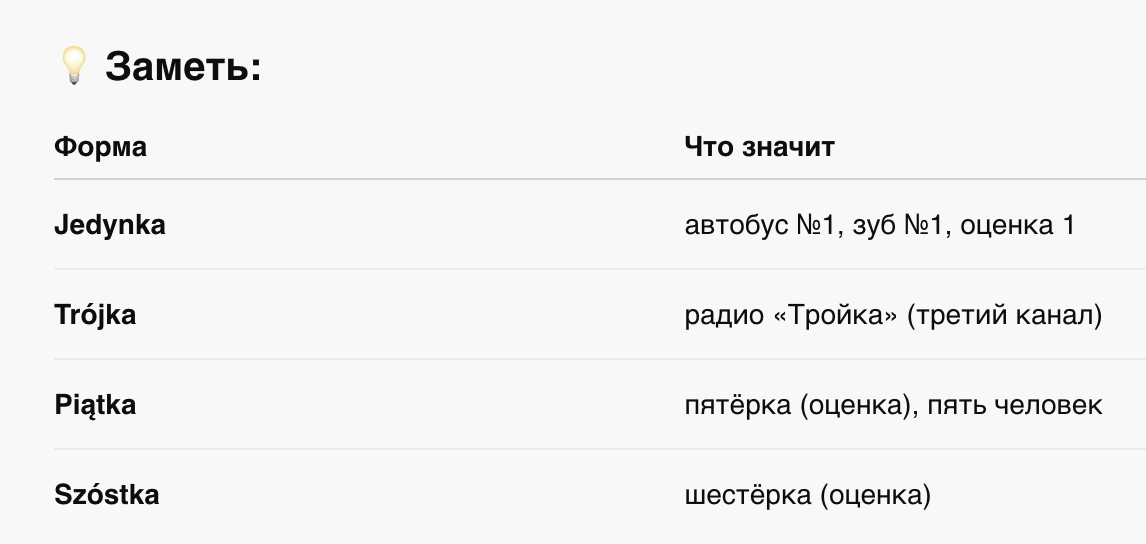Click the «Форма» column header
The height and width of the screenshot is (544, 1146).
pos(100,147)
